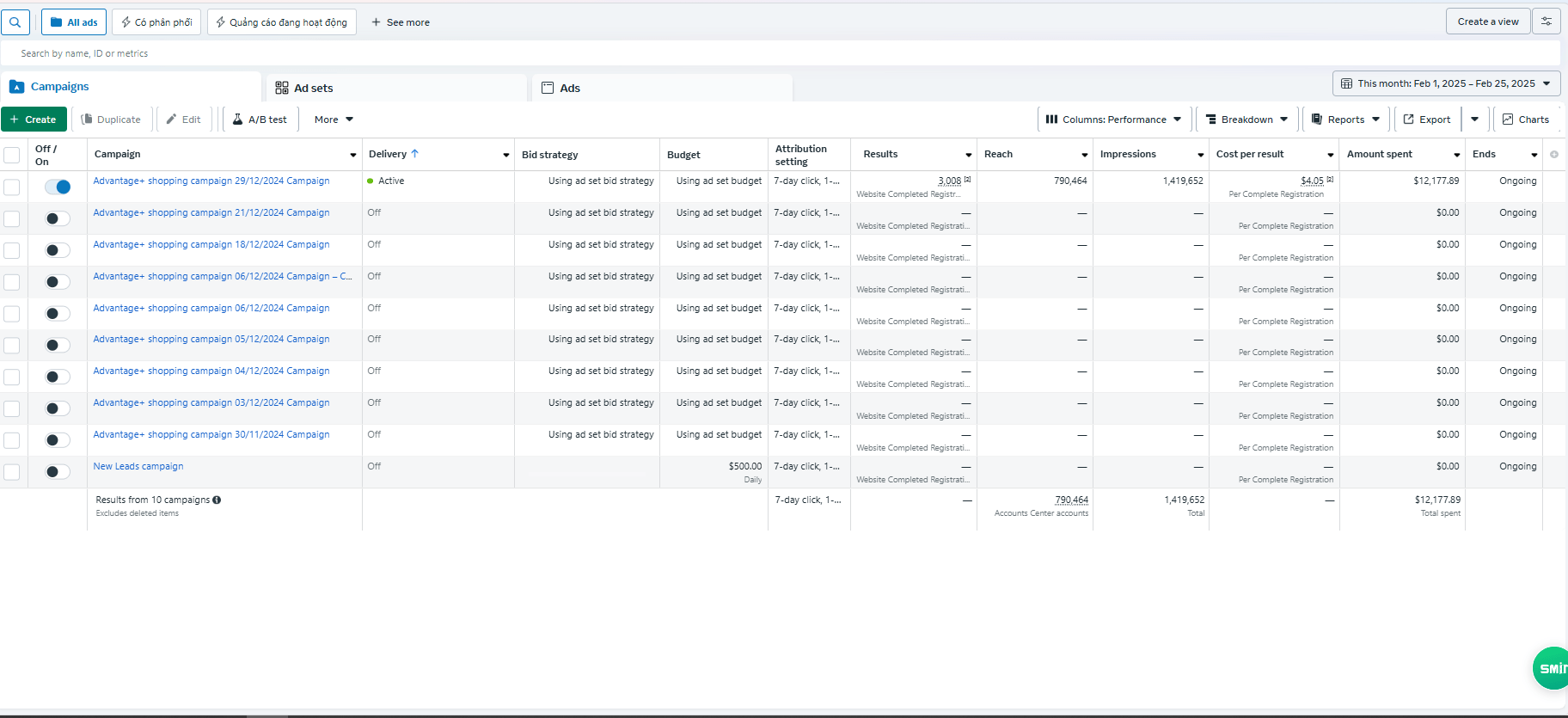Click the green floating chat widget
The height and width of the screenshot is (718, 1568).
pos(1551,668)
